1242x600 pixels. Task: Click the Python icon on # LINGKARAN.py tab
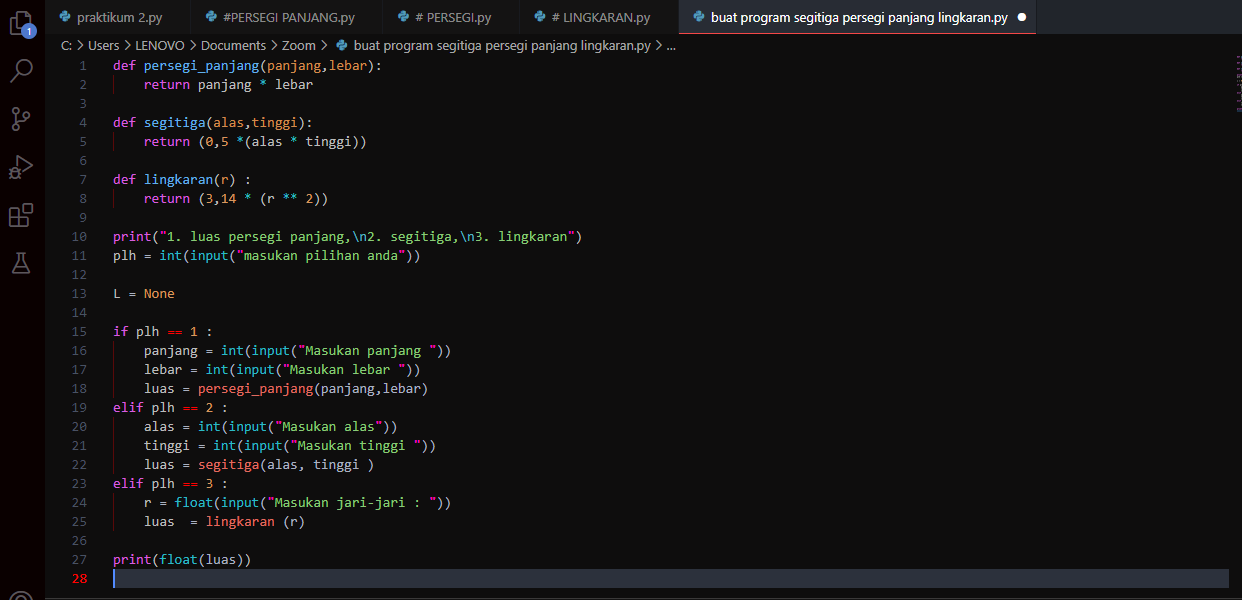click(x=541, y=17)
